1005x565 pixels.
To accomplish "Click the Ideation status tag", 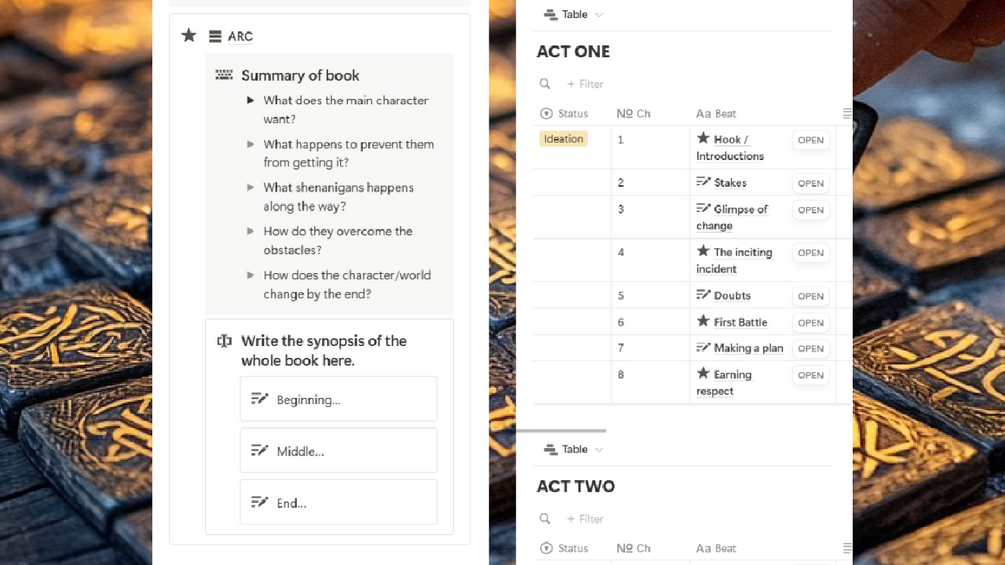I will point(563,139).
